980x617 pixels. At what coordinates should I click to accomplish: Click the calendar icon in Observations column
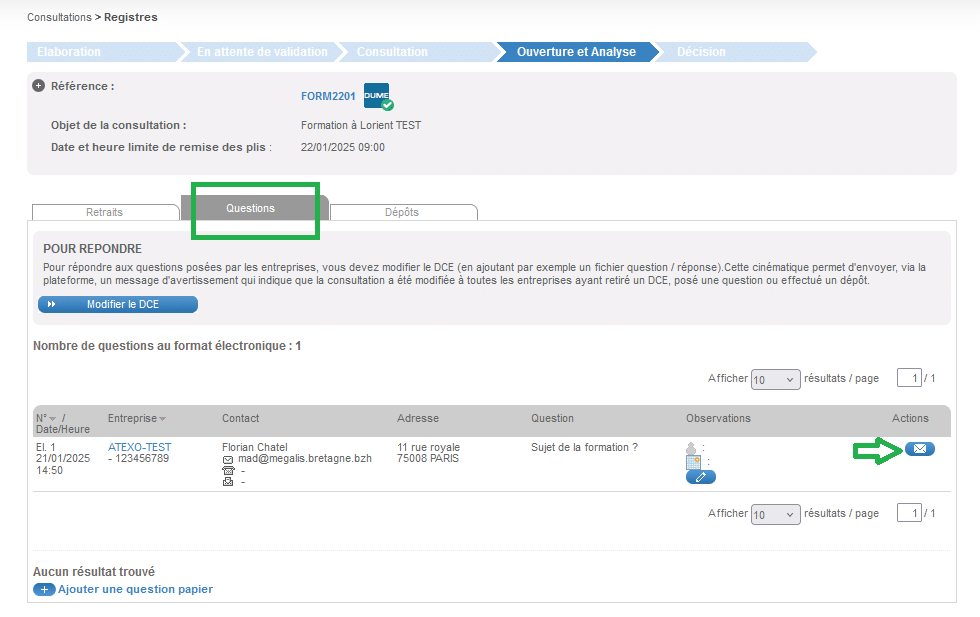click(693, 462)
